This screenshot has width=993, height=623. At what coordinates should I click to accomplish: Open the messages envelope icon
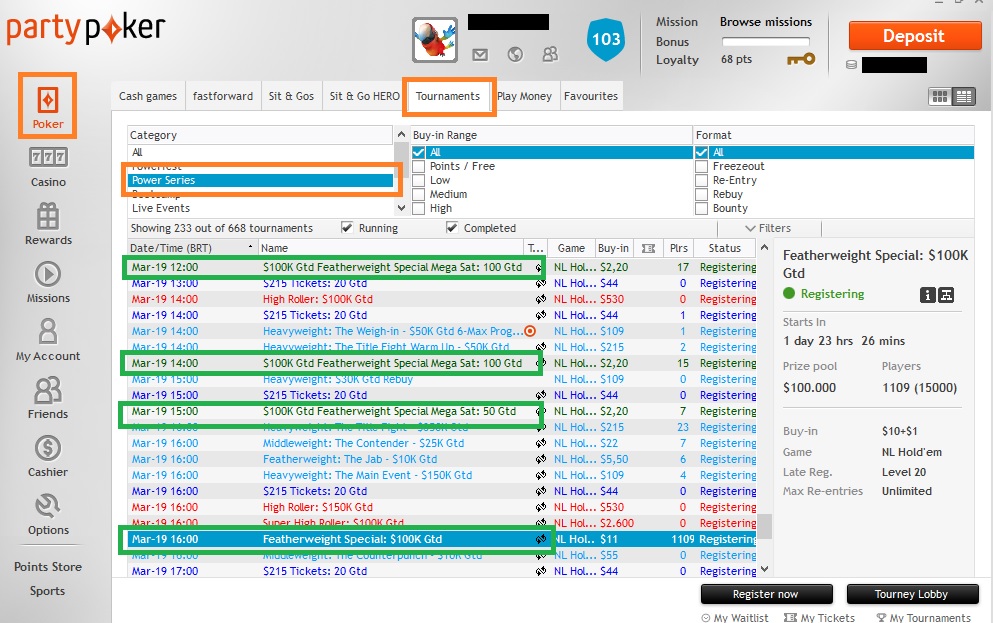(480, 55)
